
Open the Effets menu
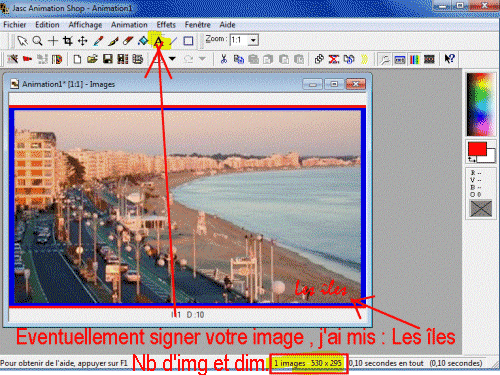point(166,25)
